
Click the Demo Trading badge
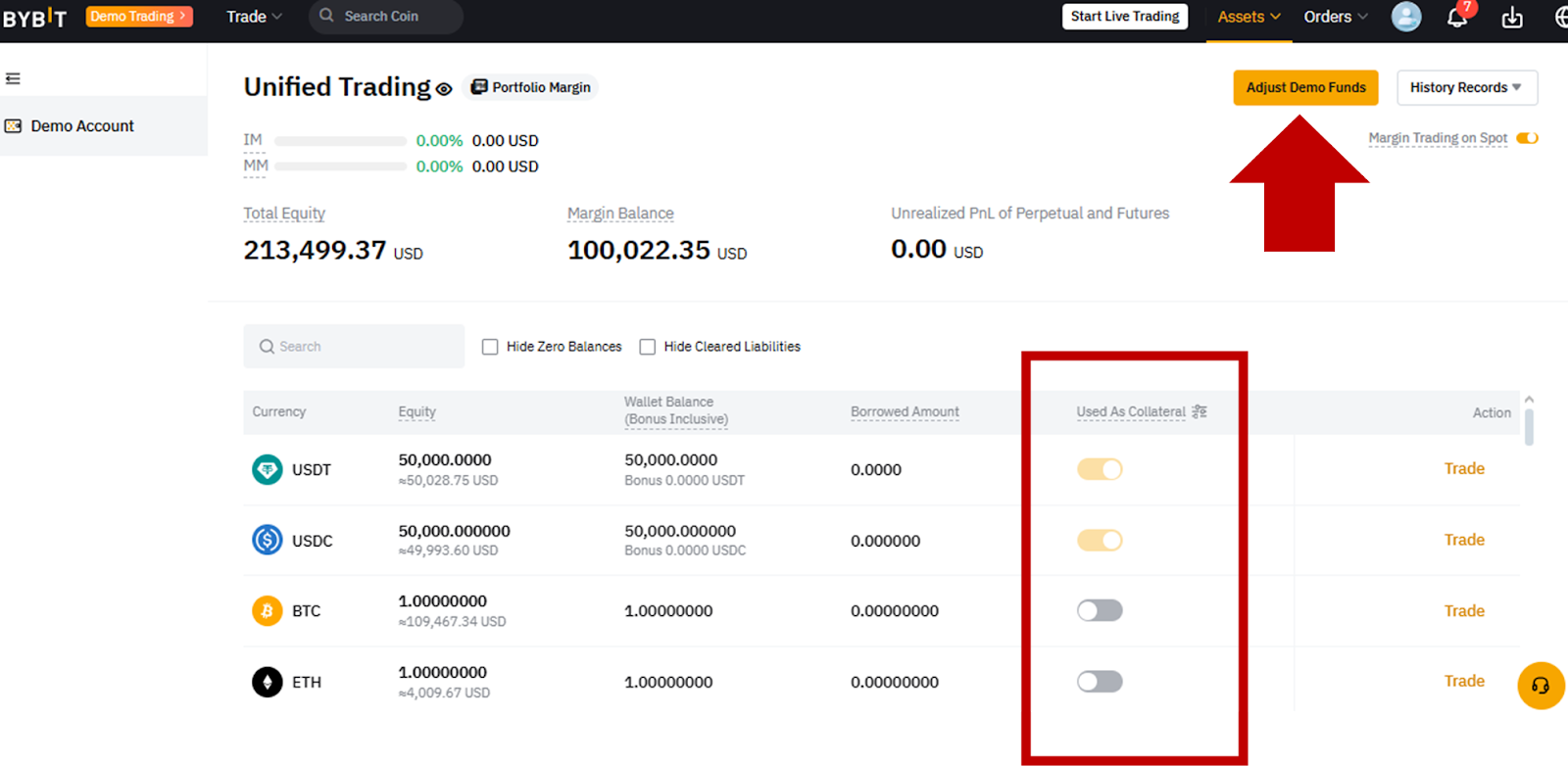[x=139, y=17]
